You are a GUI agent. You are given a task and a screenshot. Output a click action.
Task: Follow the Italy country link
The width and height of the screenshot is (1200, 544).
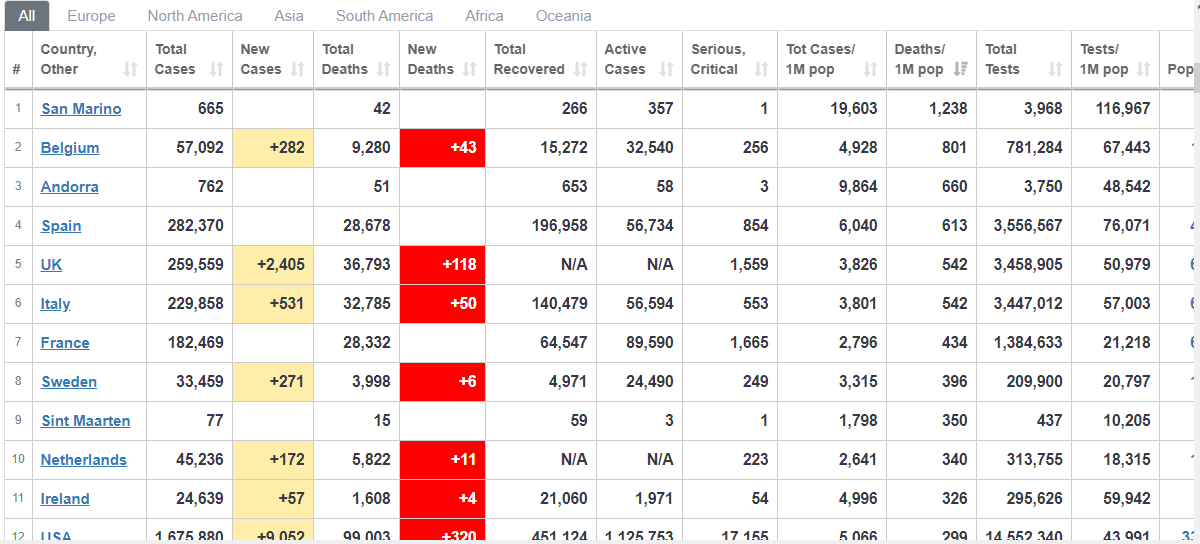tap(55, 304)
